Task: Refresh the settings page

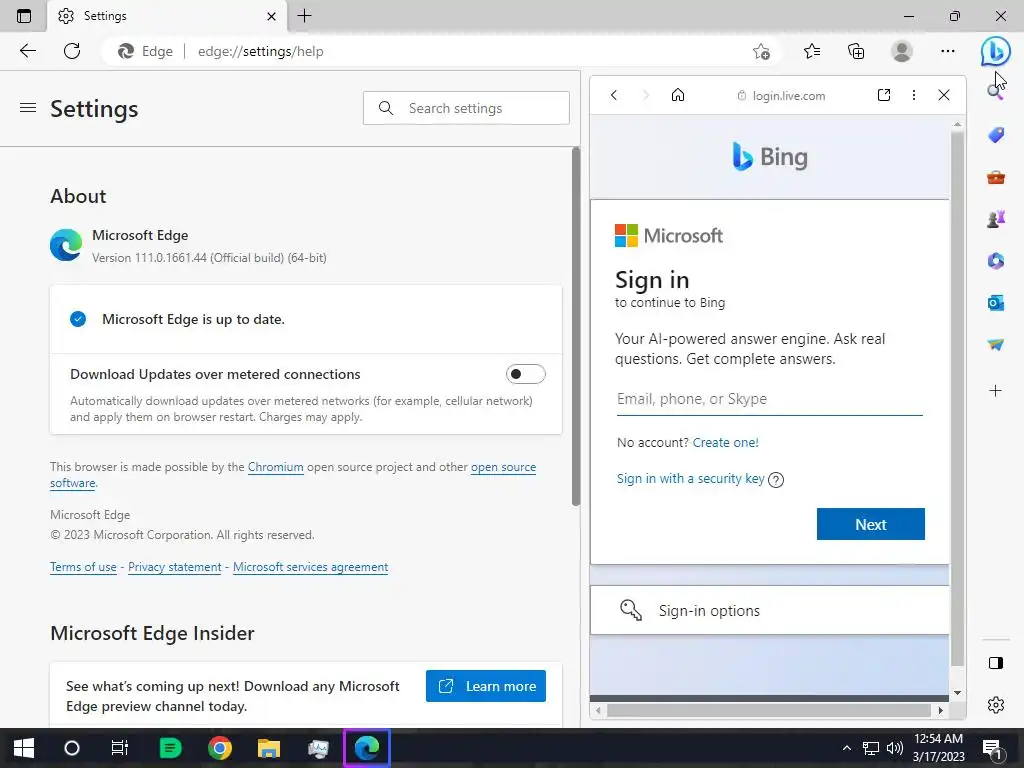Action: [x=72, y=51]
